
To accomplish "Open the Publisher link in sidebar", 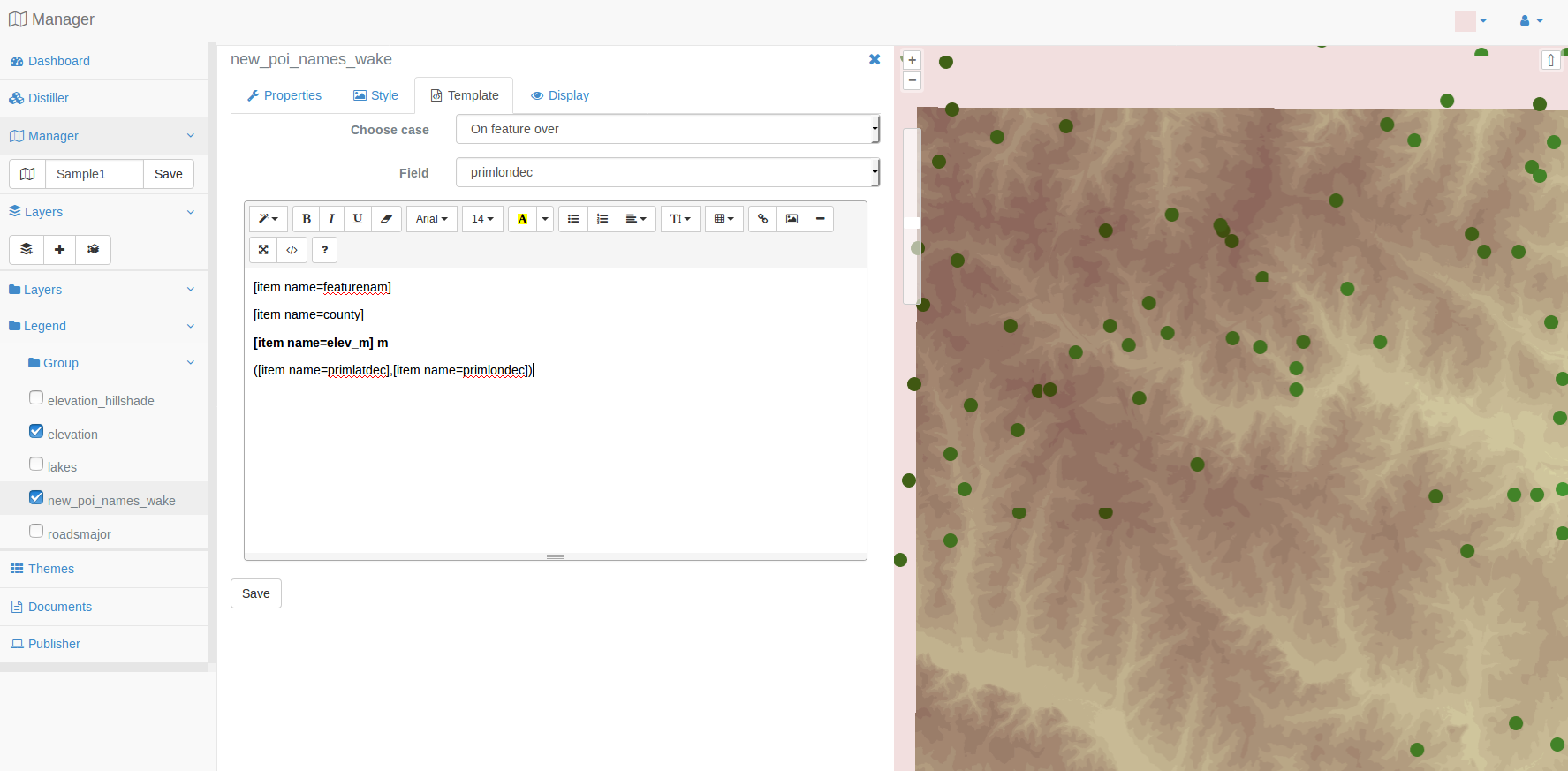I will coord(53,644).
